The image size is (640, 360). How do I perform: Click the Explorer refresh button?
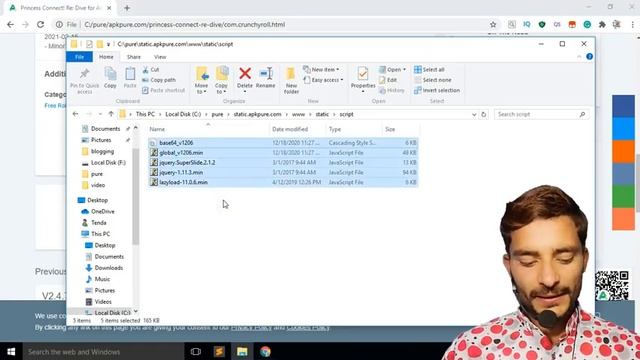coord(484,115)
